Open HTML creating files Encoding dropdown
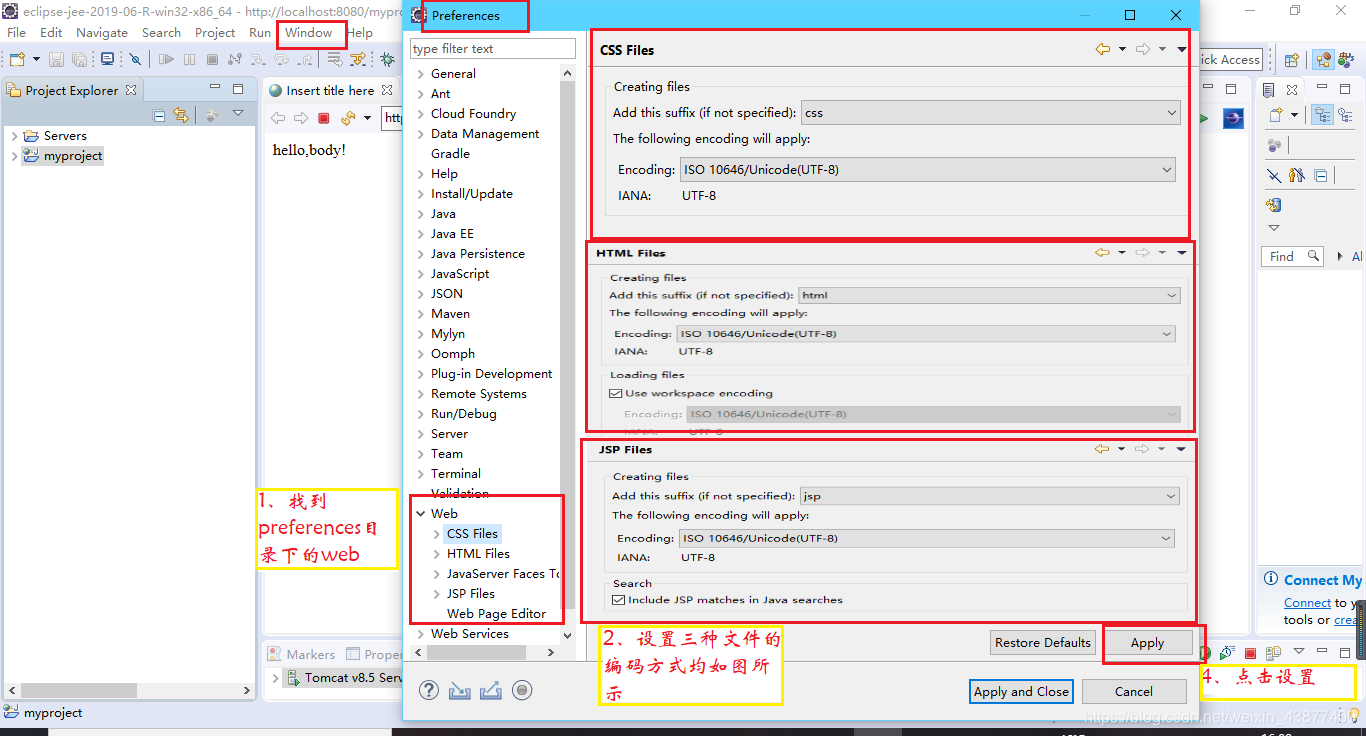The image size is (1366, 736). coord(926,334)
